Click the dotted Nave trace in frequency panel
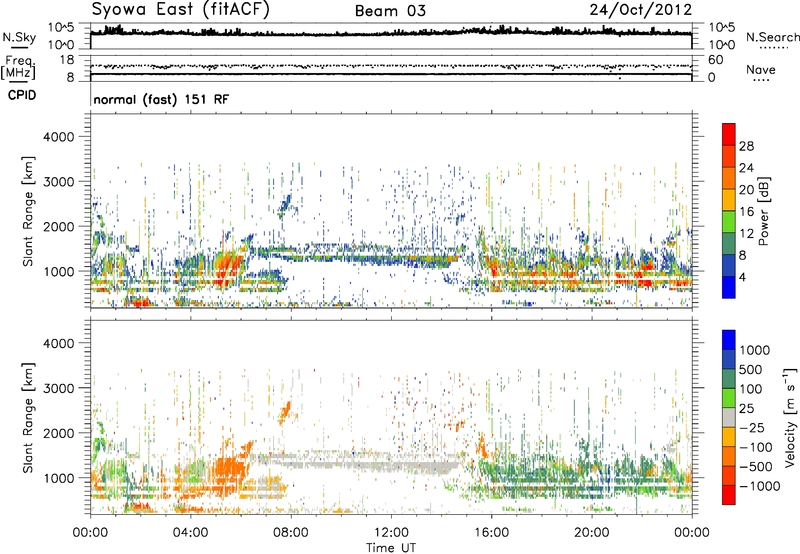The height and width of the screenshot is (554, 800). click(x=391, y=66)
